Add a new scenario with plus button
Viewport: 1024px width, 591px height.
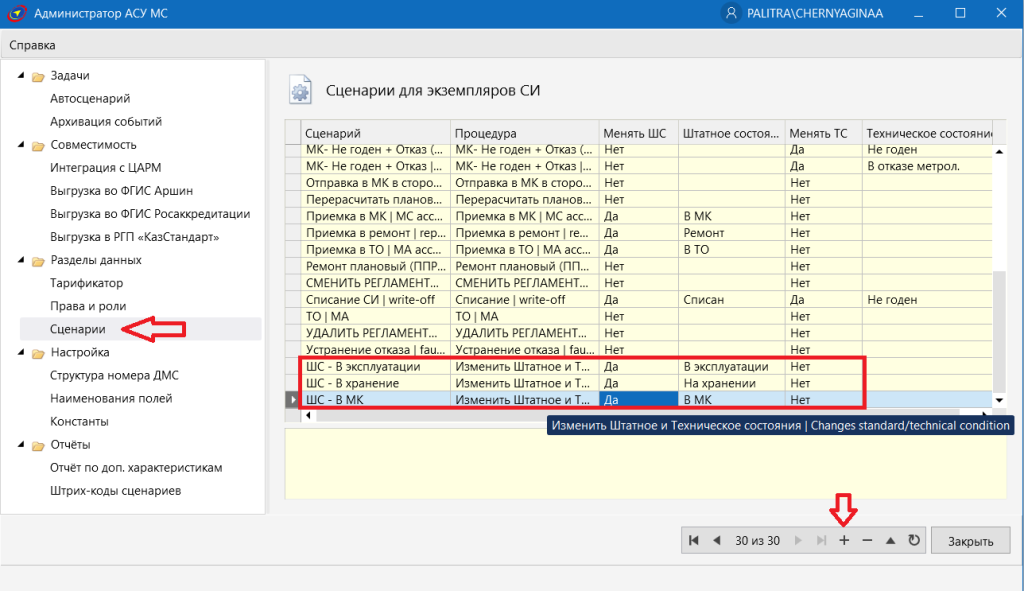[844, 540]
